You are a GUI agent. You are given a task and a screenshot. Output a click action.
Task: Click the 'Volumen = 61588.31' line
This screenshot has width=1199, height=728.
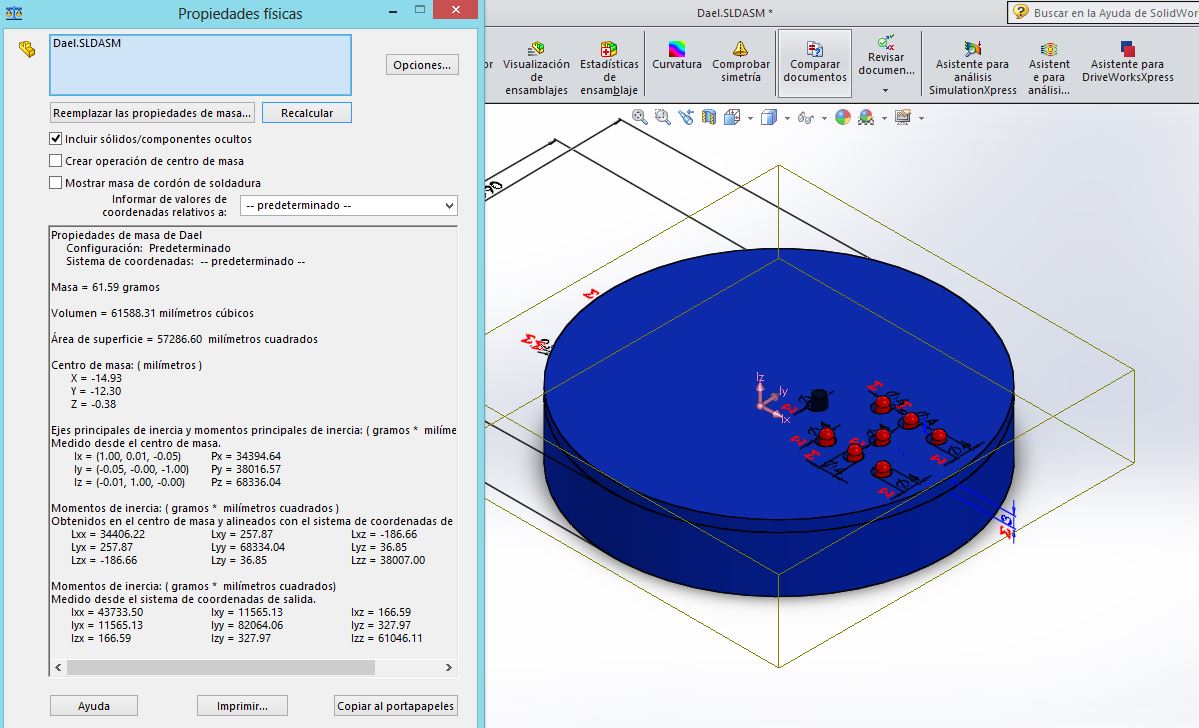(152, 313)
